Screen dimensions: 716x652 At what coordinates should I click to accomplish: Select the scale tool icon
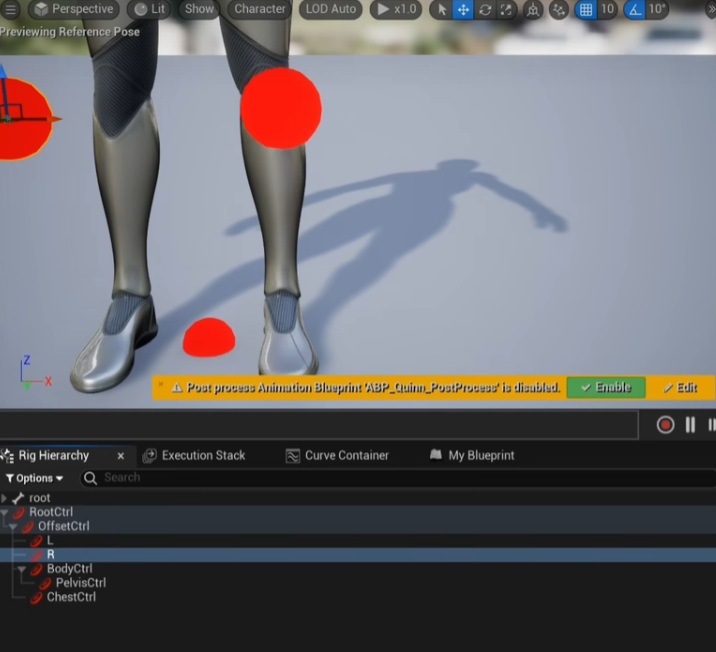pos(507,9)
